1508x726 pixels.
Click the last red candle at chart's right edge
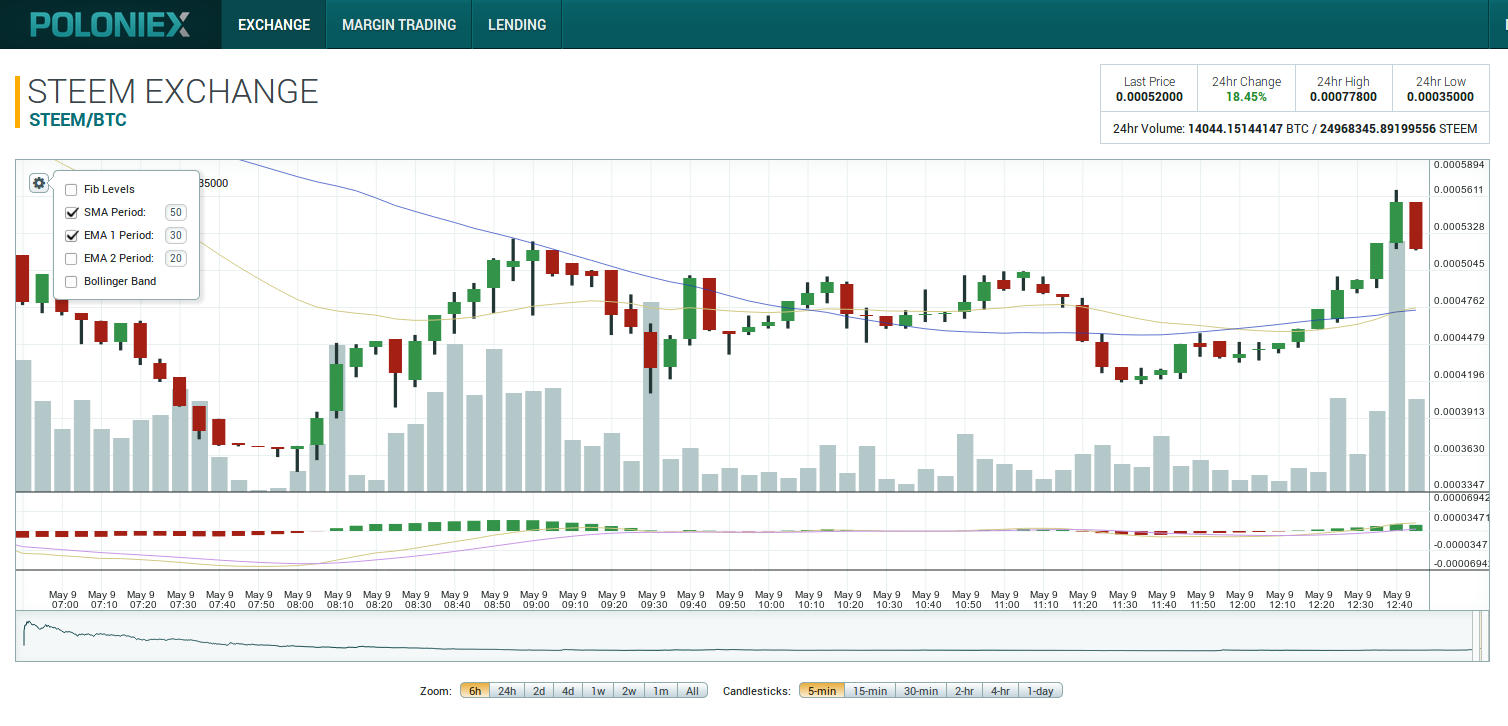[1416, 225]
